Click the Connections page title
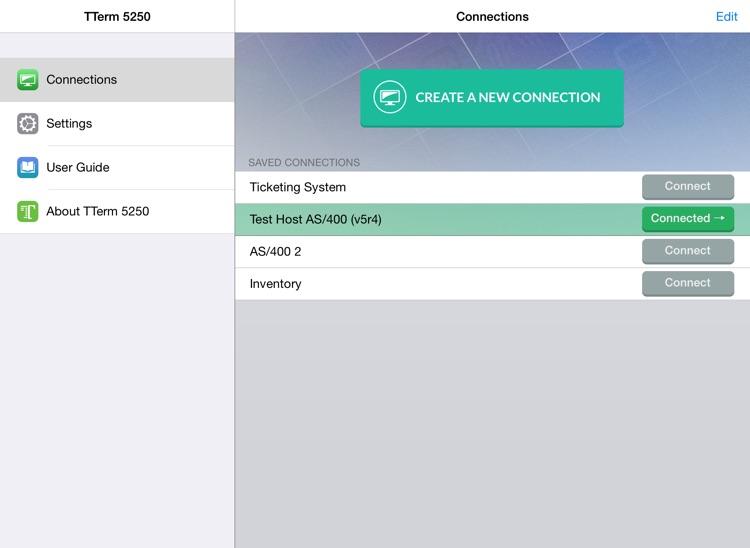The width and height of the screenshot is (750, 548). (492, 17)
